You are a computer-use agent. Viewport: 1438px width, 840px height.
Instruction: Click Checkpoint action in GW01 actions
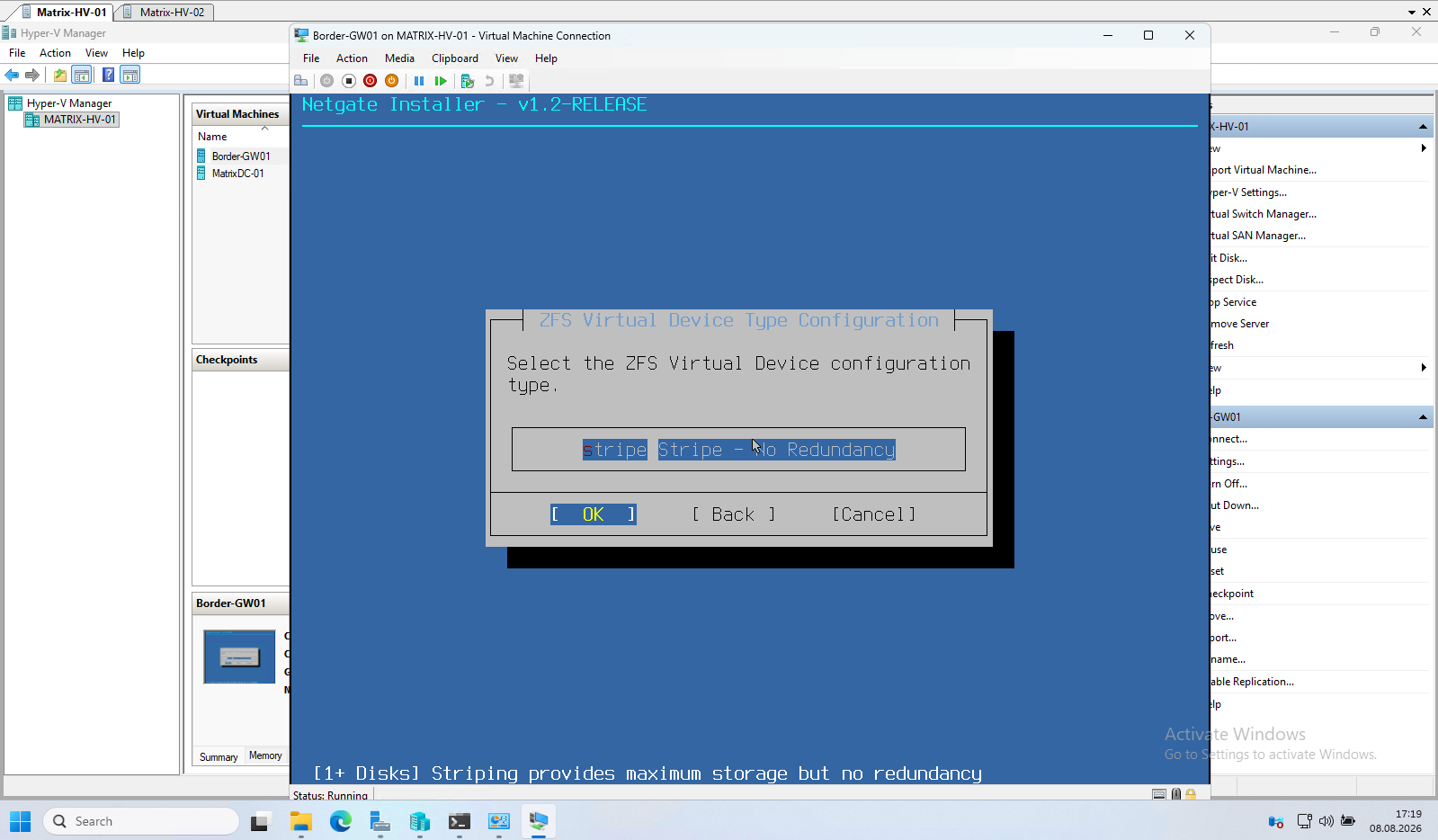pos(1231,594)
